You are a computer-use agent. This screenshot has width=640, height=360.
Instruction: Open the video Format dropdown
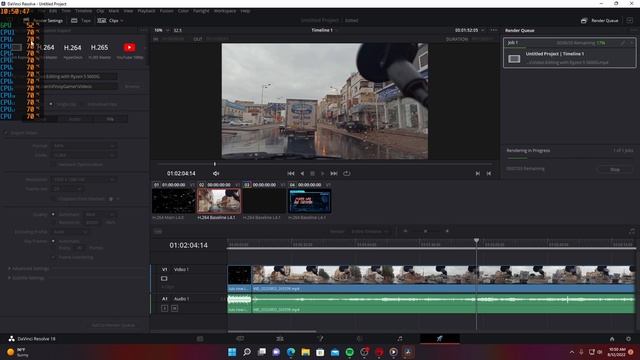[x=84, y=146]
